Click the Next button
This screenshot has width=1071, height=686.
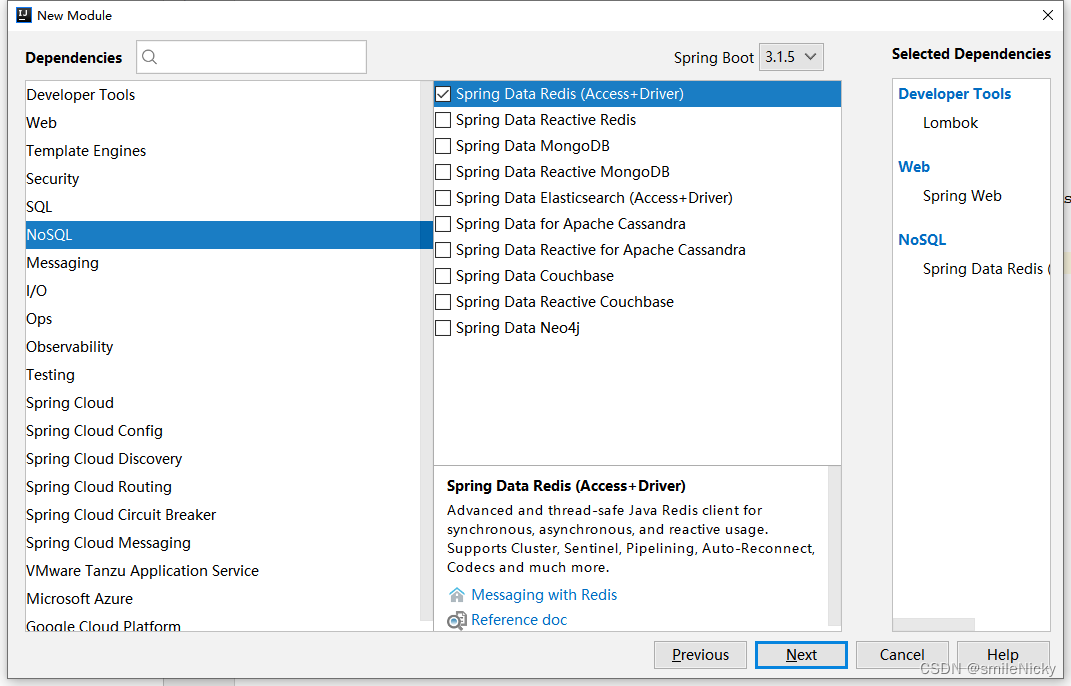click(x=801, y=655)
